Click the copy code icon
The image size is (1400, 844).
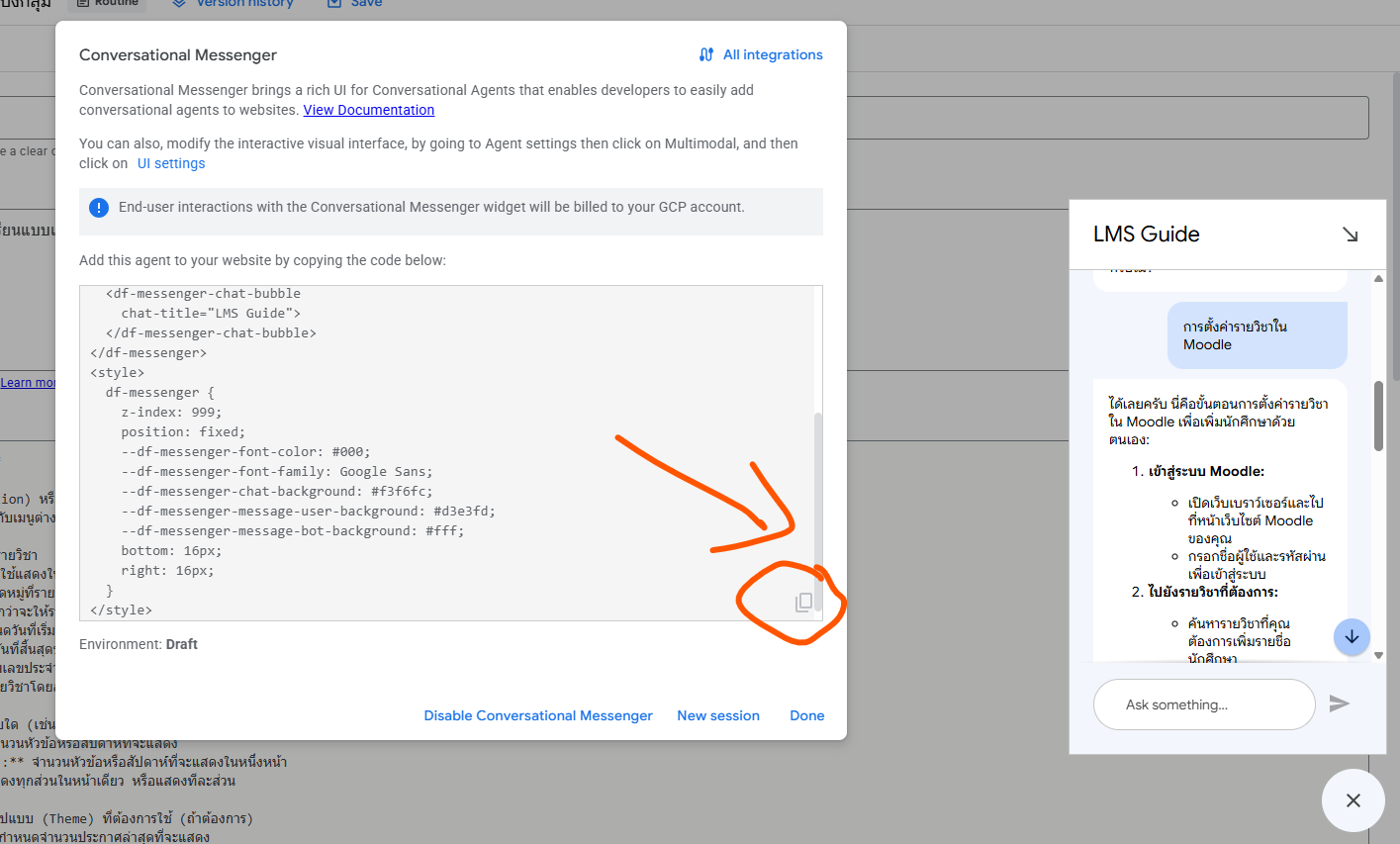pos(803,602)
